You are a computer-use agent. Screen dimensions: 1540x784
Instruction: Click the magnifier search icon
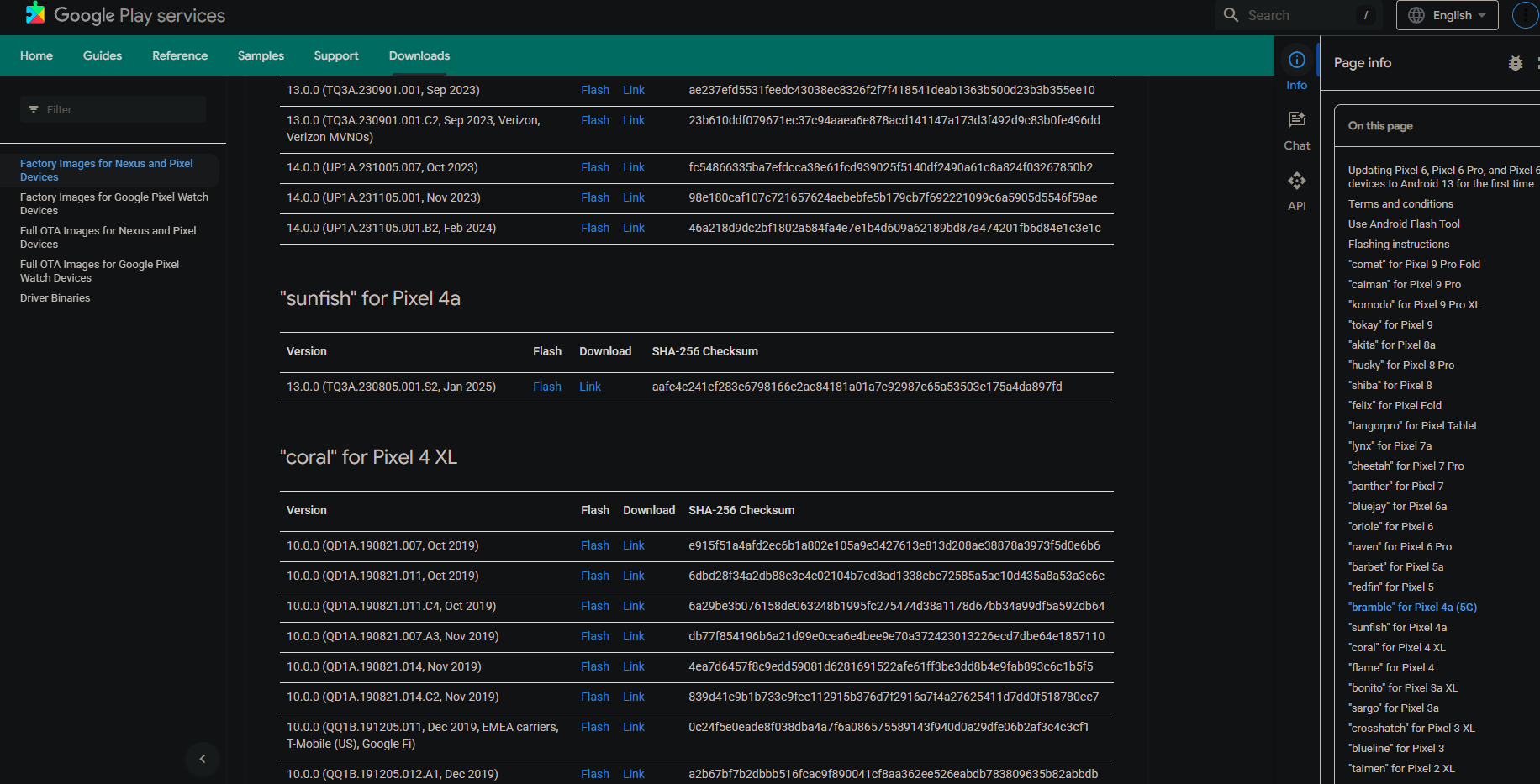tap(1231, 15)
